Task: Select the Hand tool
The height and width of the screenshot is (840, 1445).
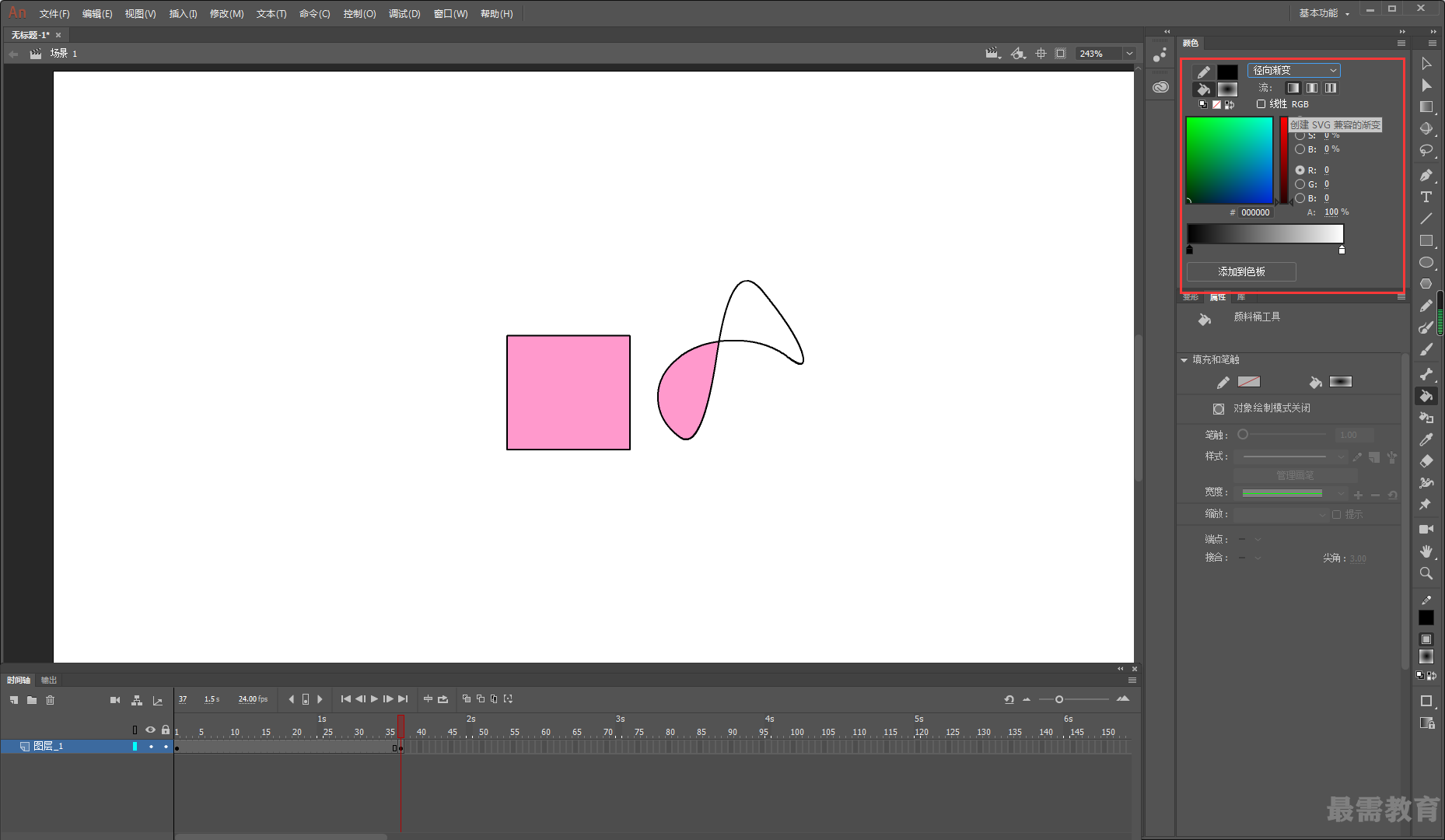Action: 1426,551
